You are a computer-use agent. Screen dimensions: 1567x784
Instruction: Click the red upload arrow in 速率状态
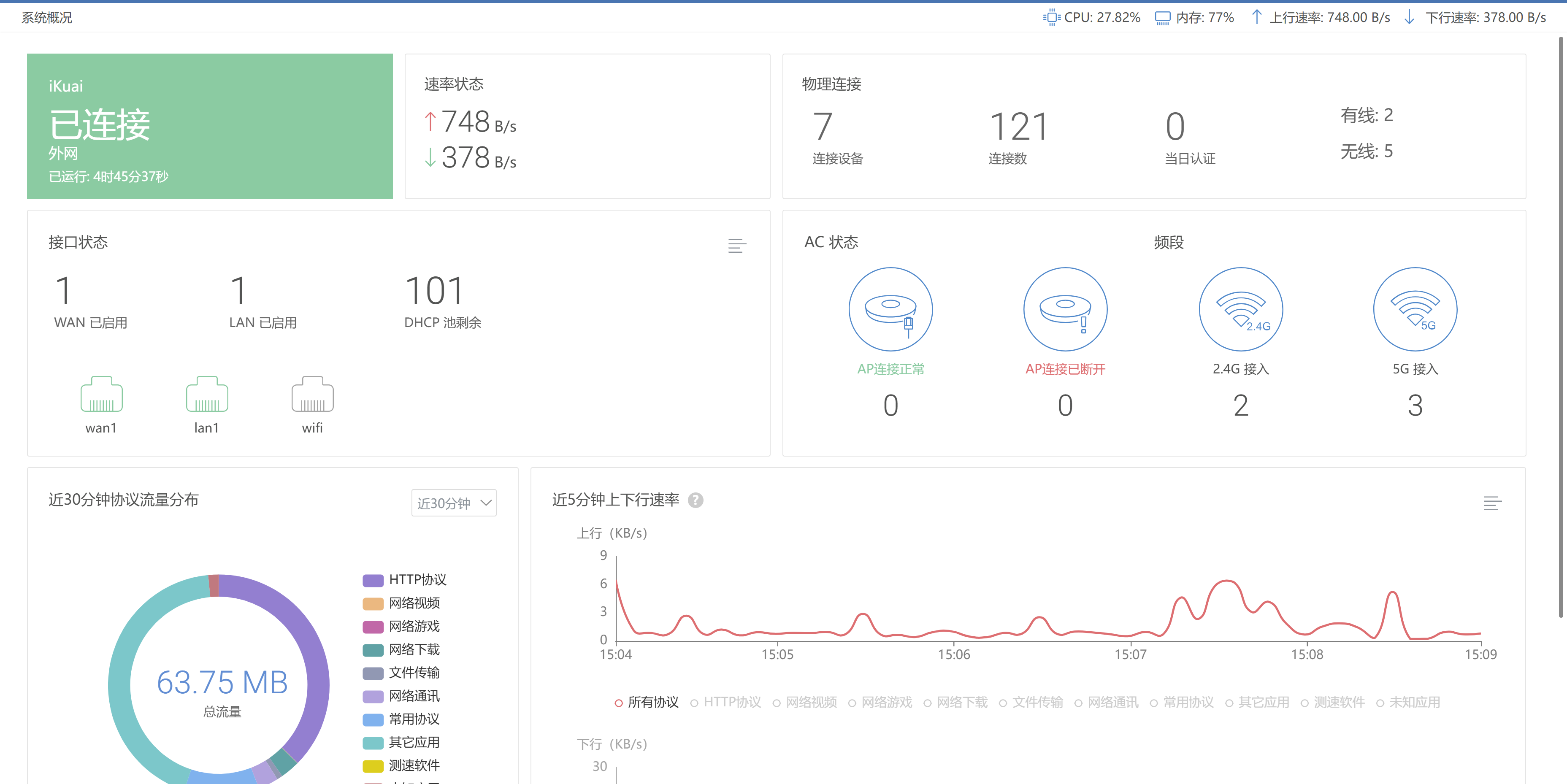pos(430,122)
